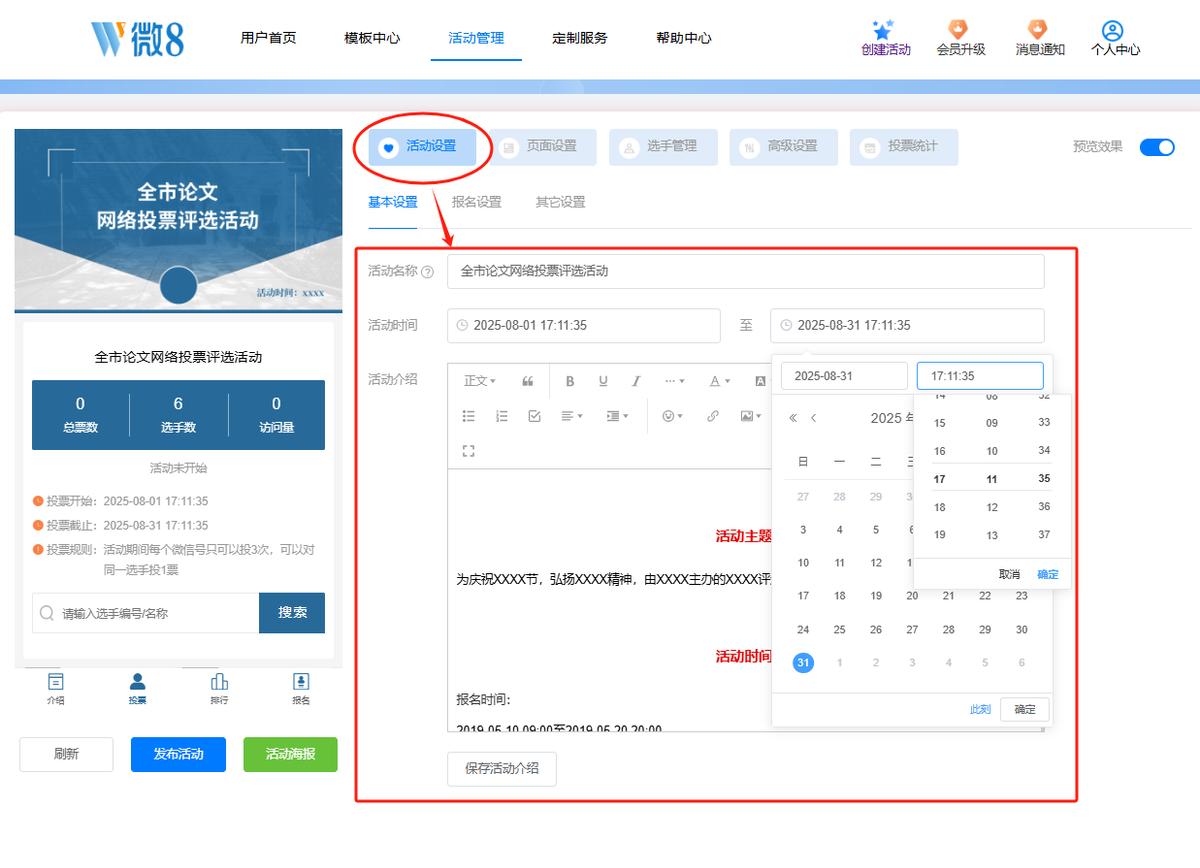Screen dimensions: 1200x868
Task: Click the 此刻 link in the calendar
Action: 980,710
